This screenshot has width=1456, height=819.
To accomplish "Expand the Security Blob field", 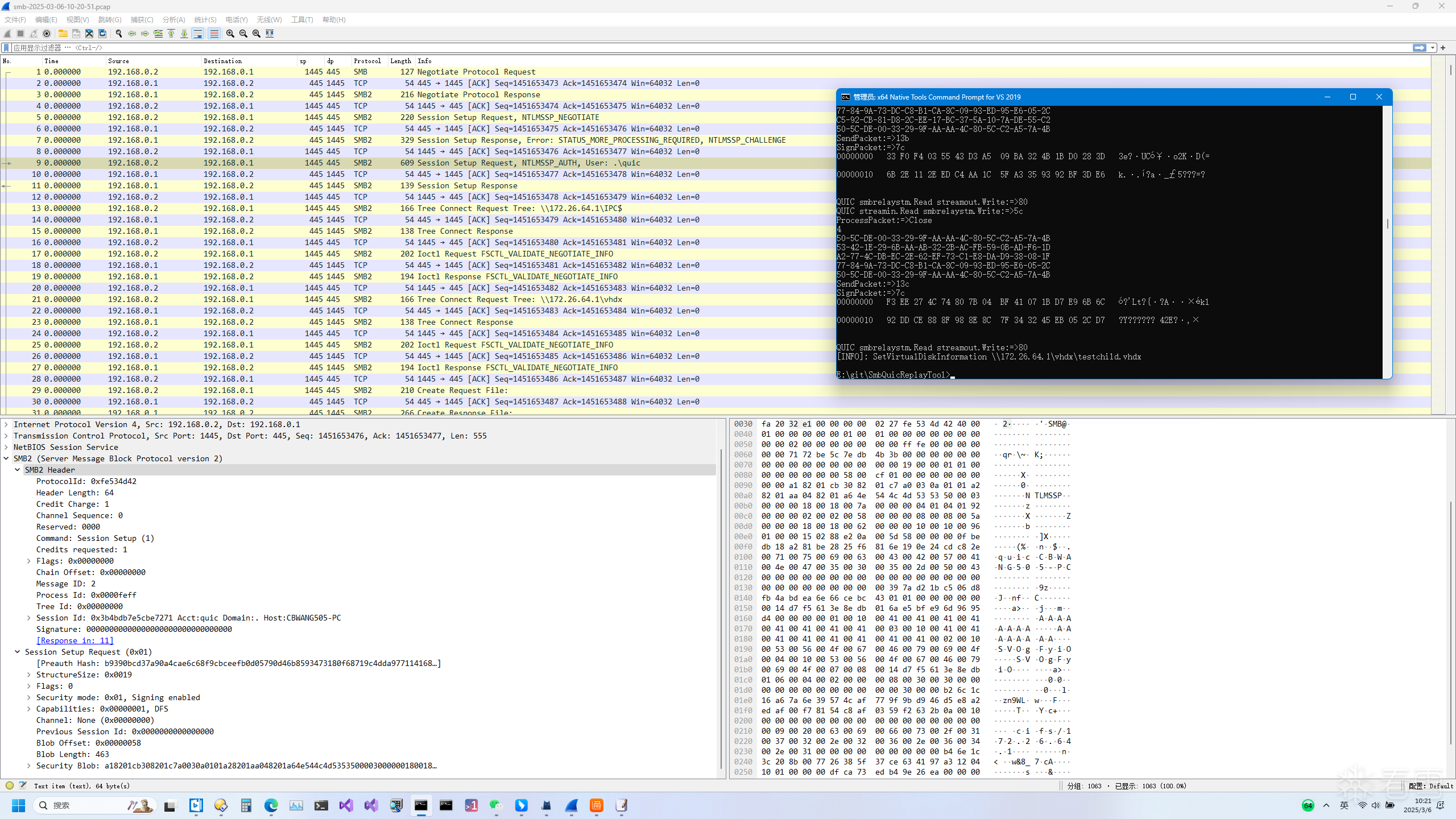I will [29, 766].
